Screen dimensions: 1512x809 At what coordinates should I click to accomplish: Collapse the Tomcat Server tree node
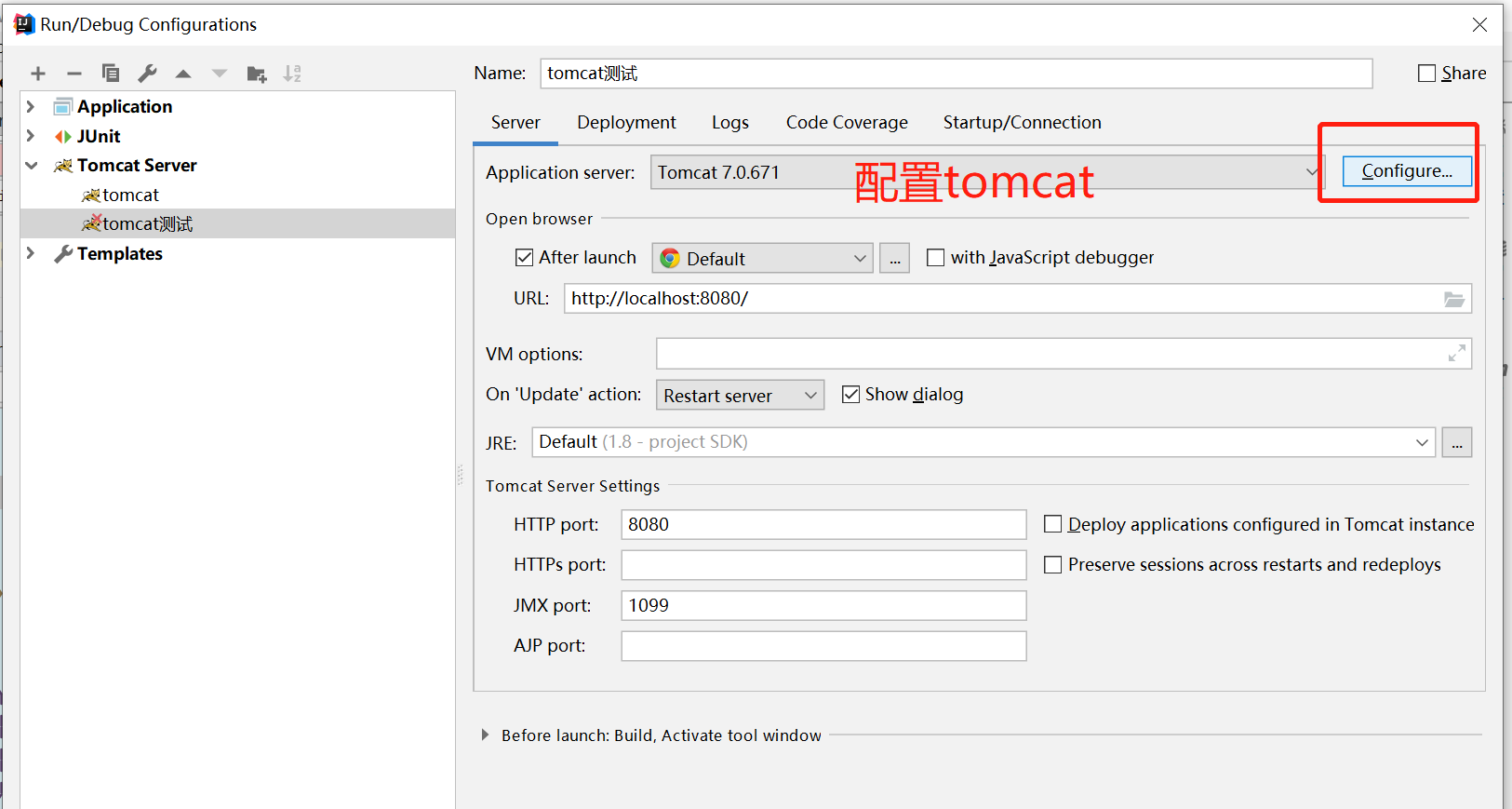point(31,166)
